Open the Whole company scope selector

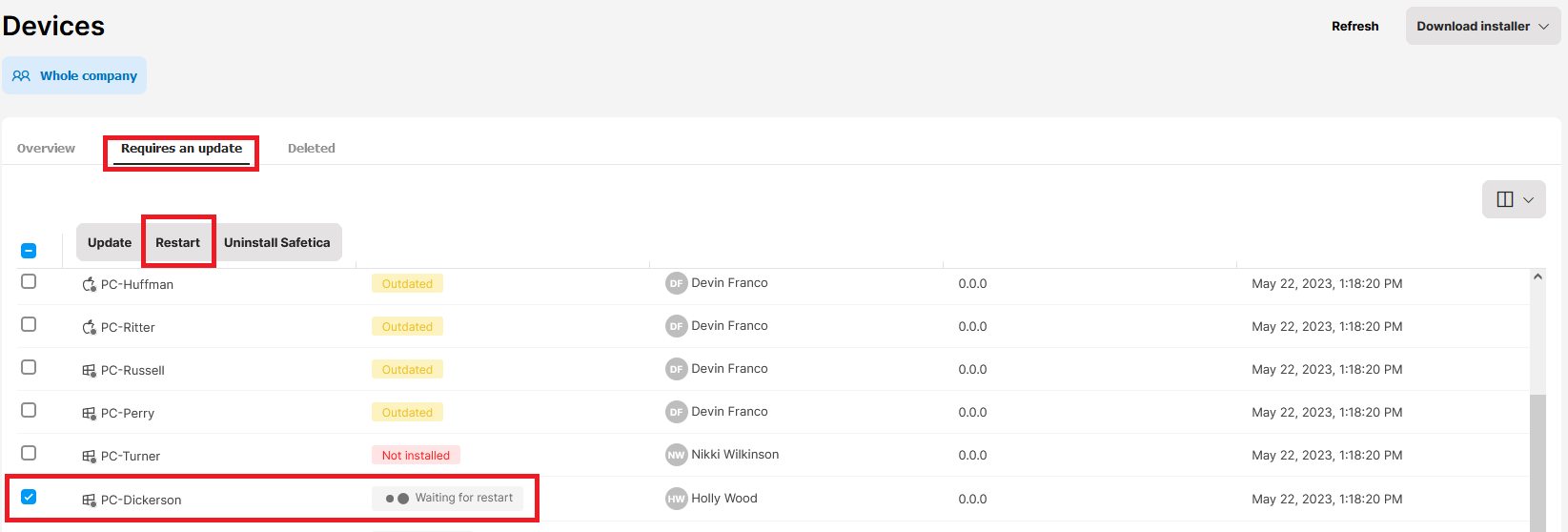tap(74, 75)
